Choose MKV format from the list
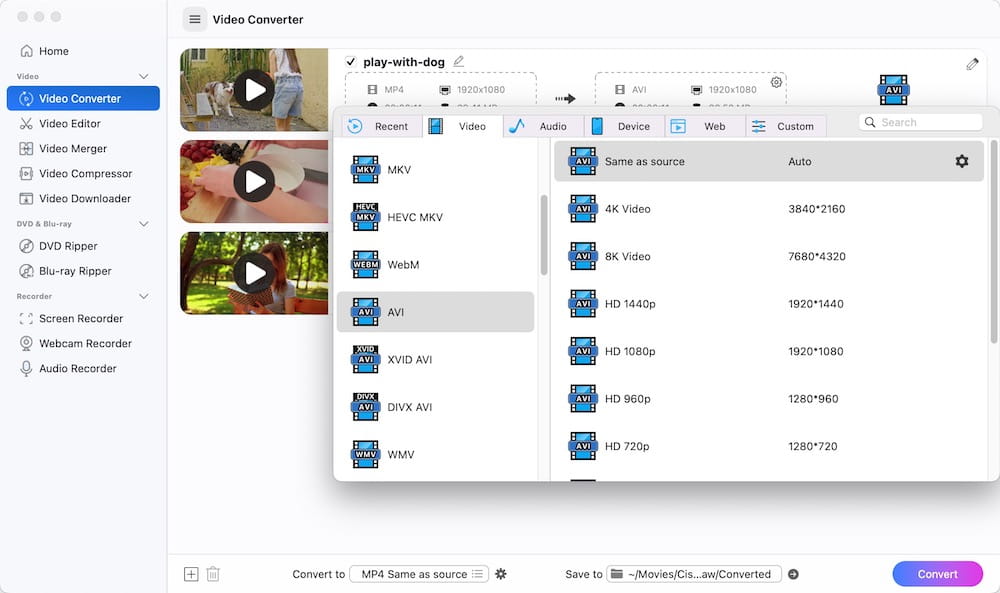The image size is (1000, 593). click(x=436, y=170)
